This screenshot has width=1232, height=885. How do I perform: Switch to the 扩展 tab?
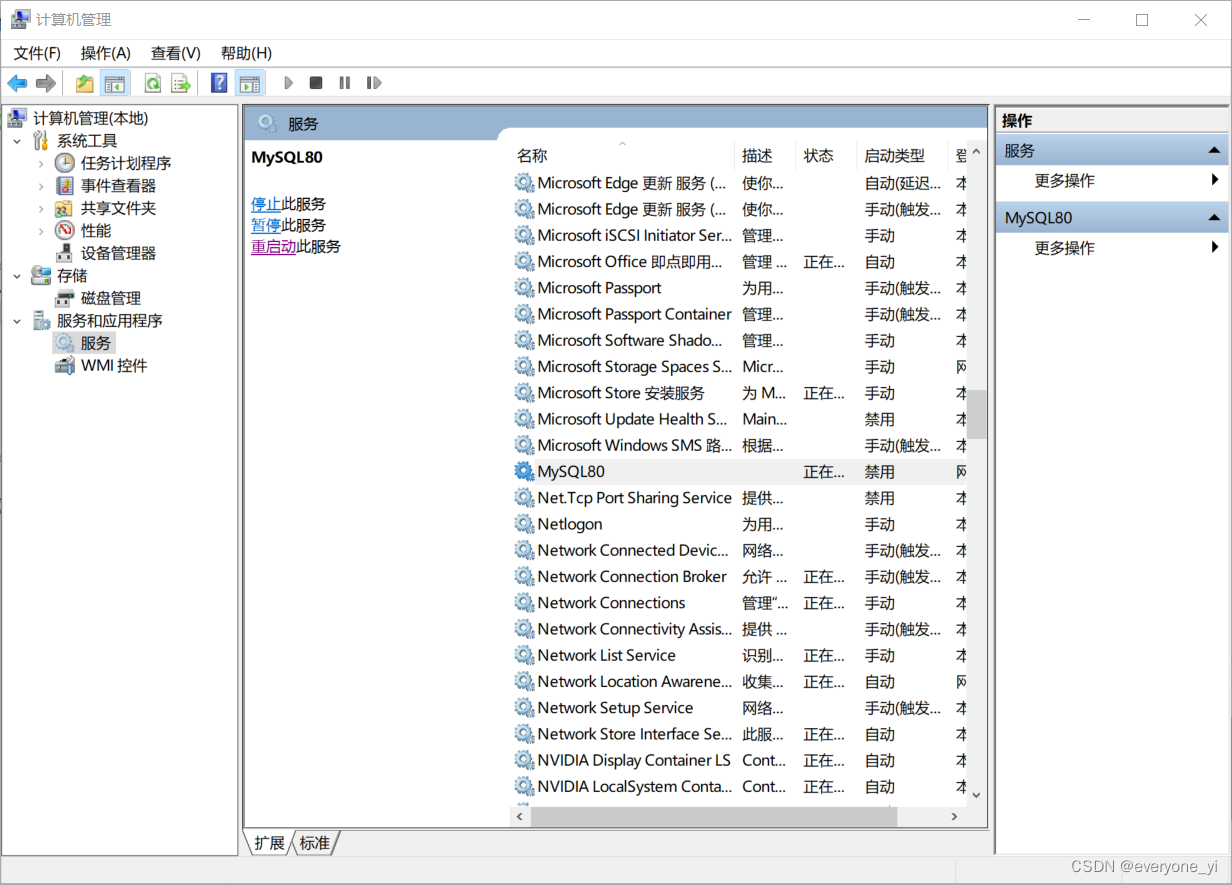click(270, 843)
